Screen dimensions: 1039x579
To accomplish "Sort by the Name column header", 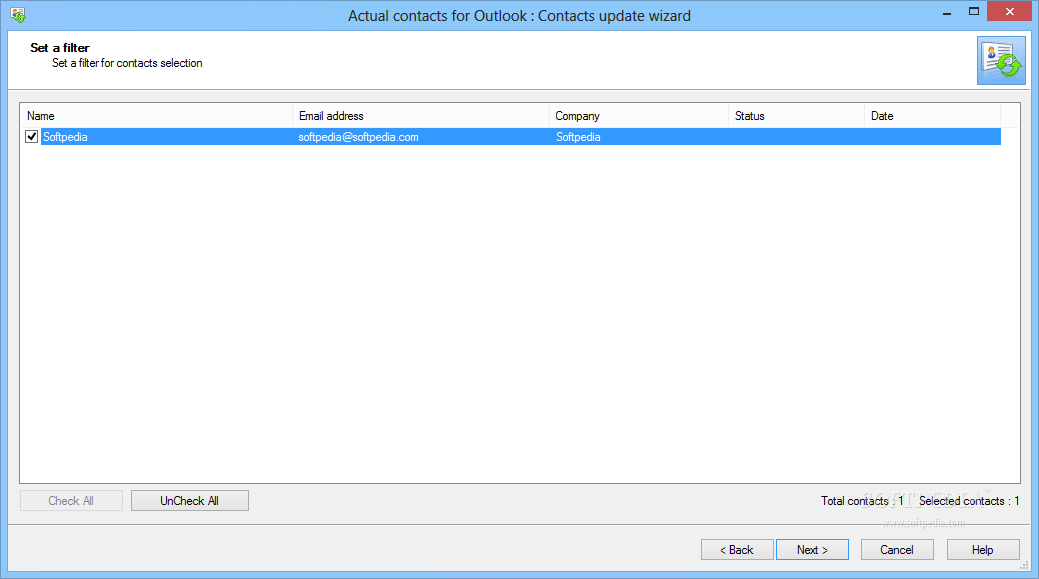I will tap(156, 115).
